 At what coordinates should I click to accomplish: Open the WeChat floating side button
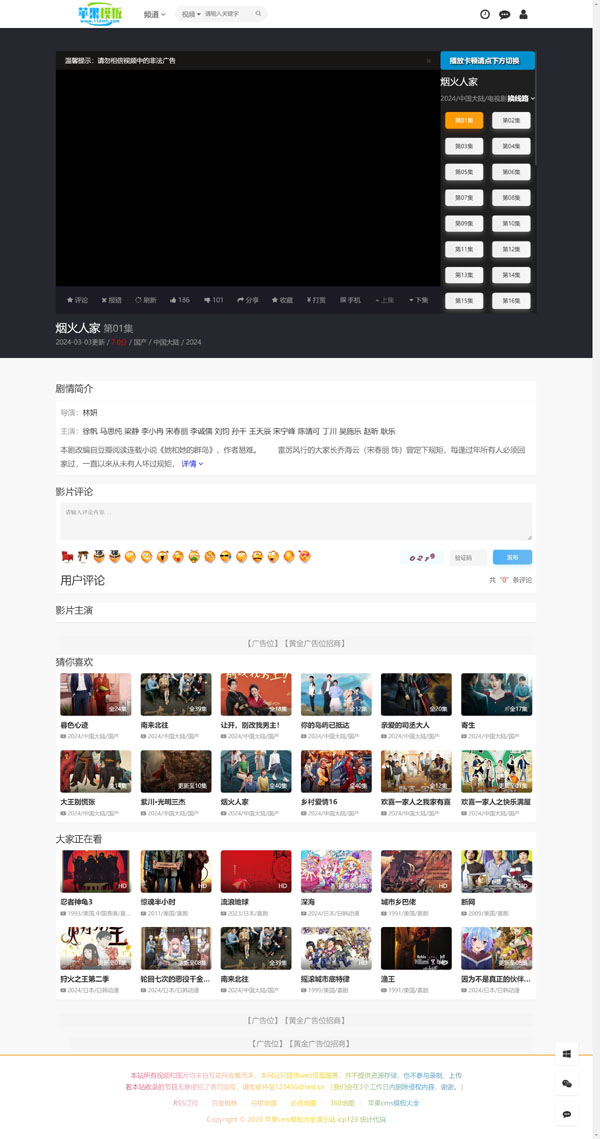pos(567,1083)
